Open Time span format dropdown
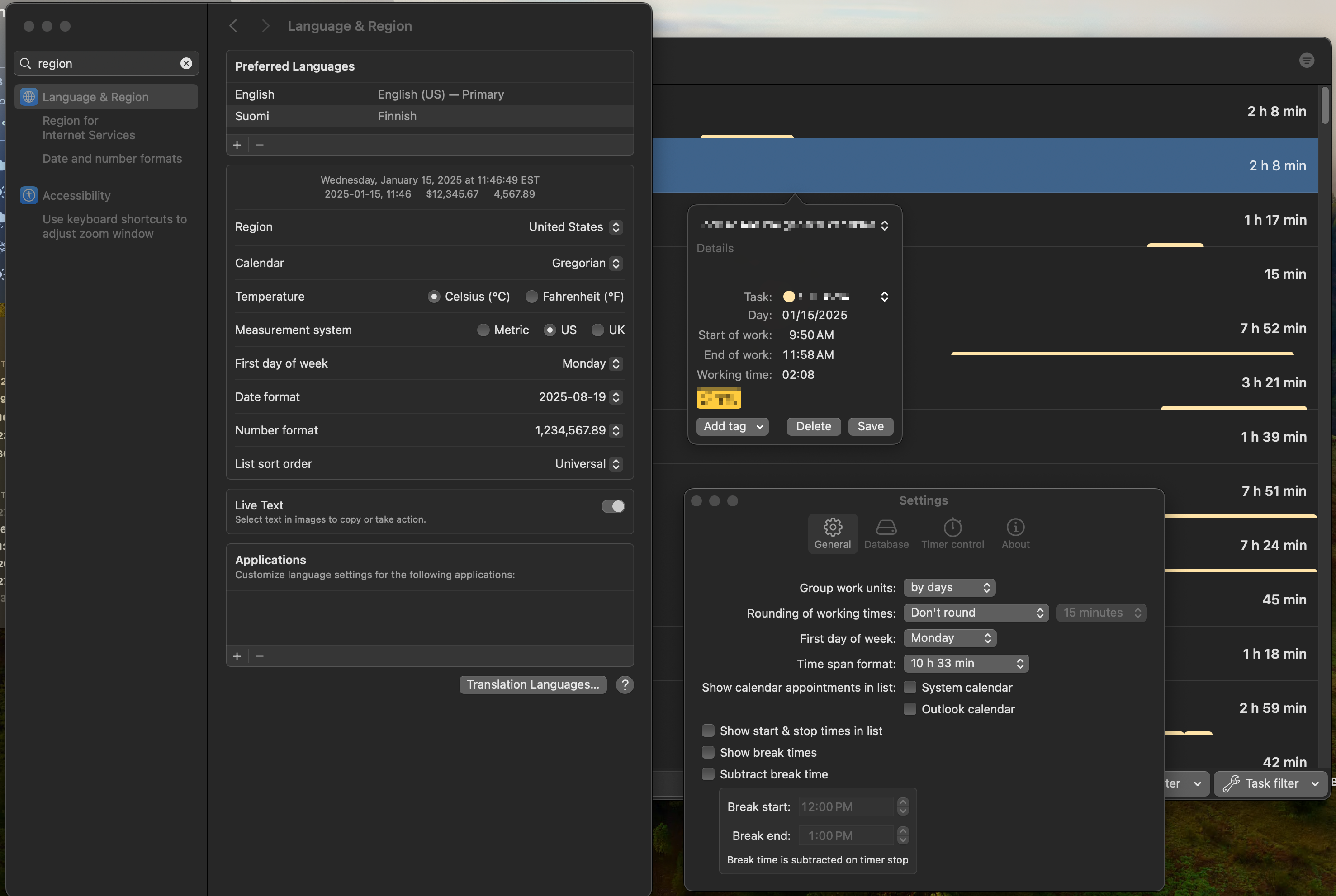 966,664
